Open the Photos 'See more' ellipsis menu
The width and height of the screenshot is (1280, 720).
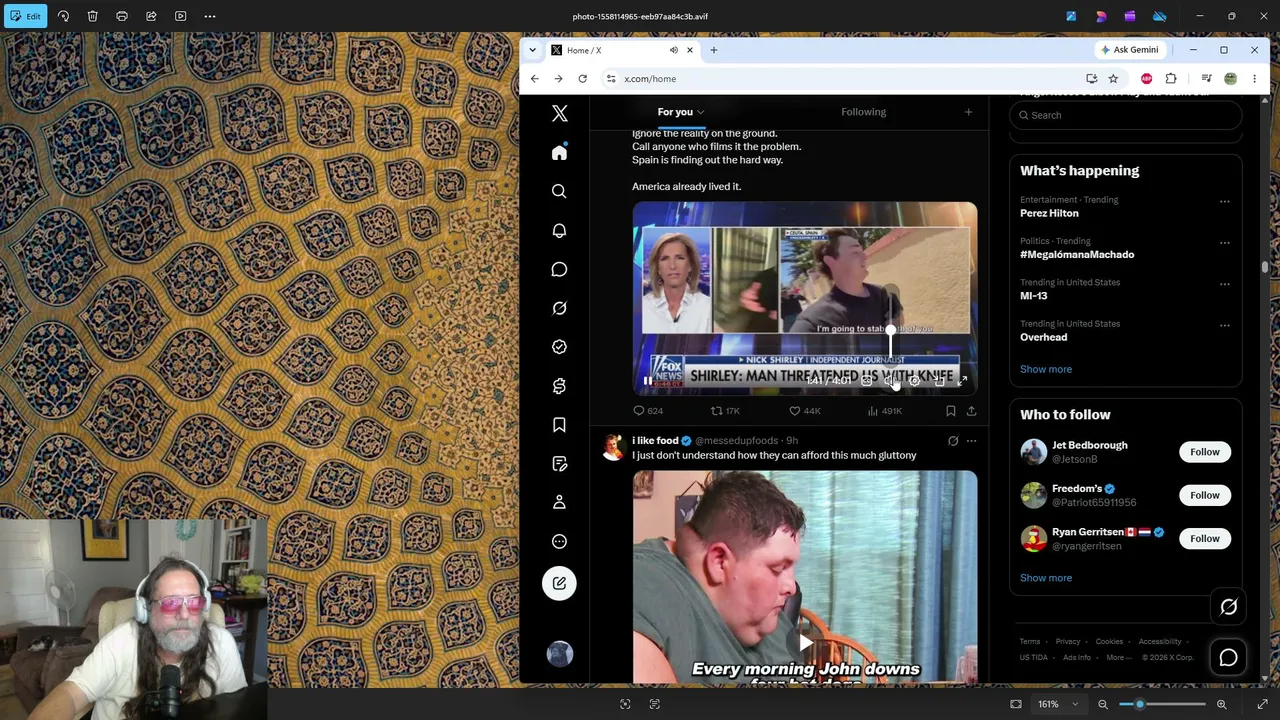(x=210, y=16)
